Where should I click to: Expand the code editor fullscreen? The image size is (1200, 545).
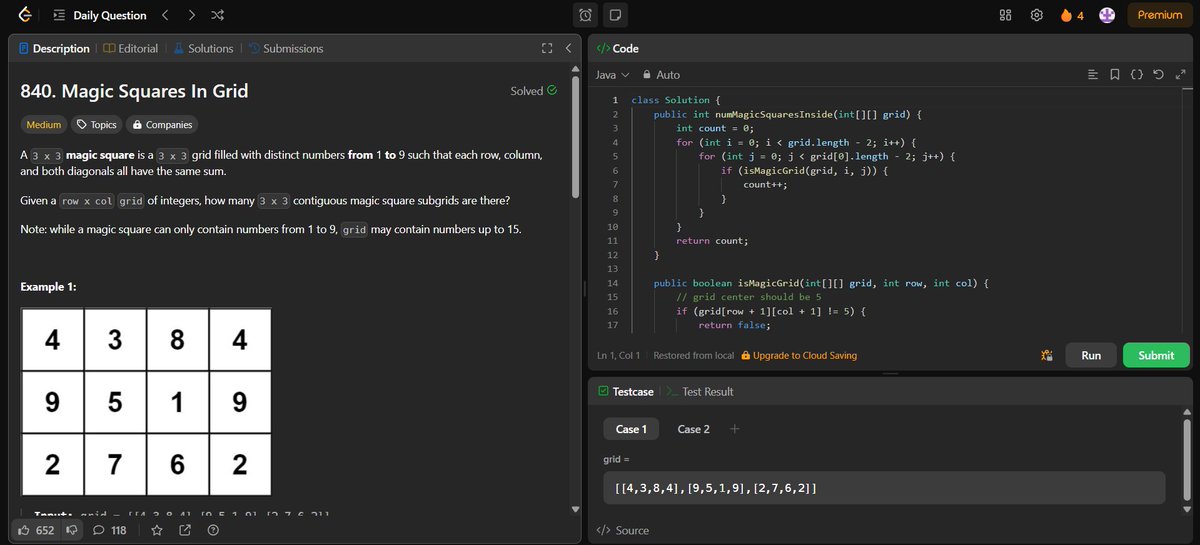pyautogui.click(x=1181, y=75)
